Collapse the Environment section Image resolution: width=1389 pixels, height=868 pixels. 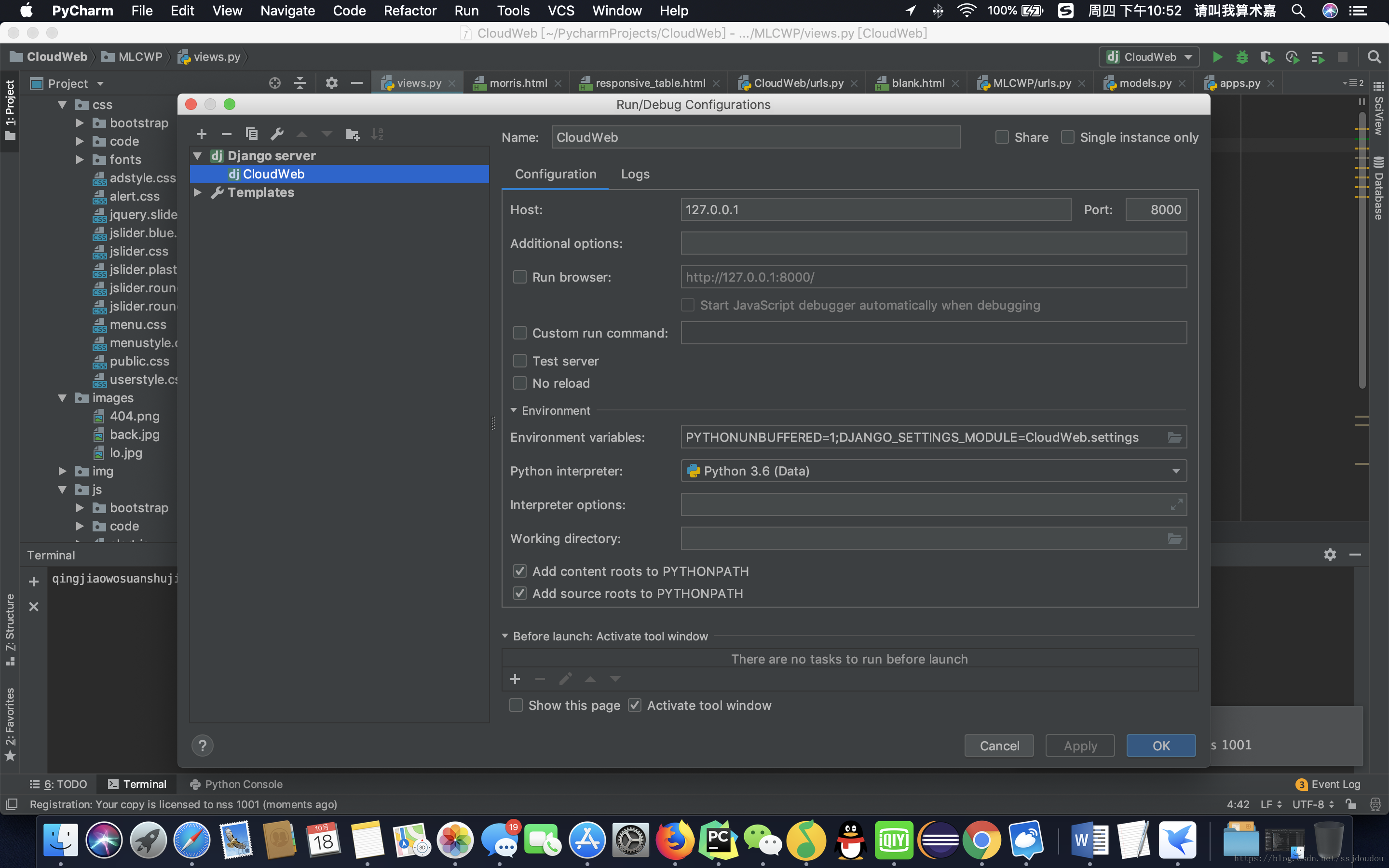[514, 410]
